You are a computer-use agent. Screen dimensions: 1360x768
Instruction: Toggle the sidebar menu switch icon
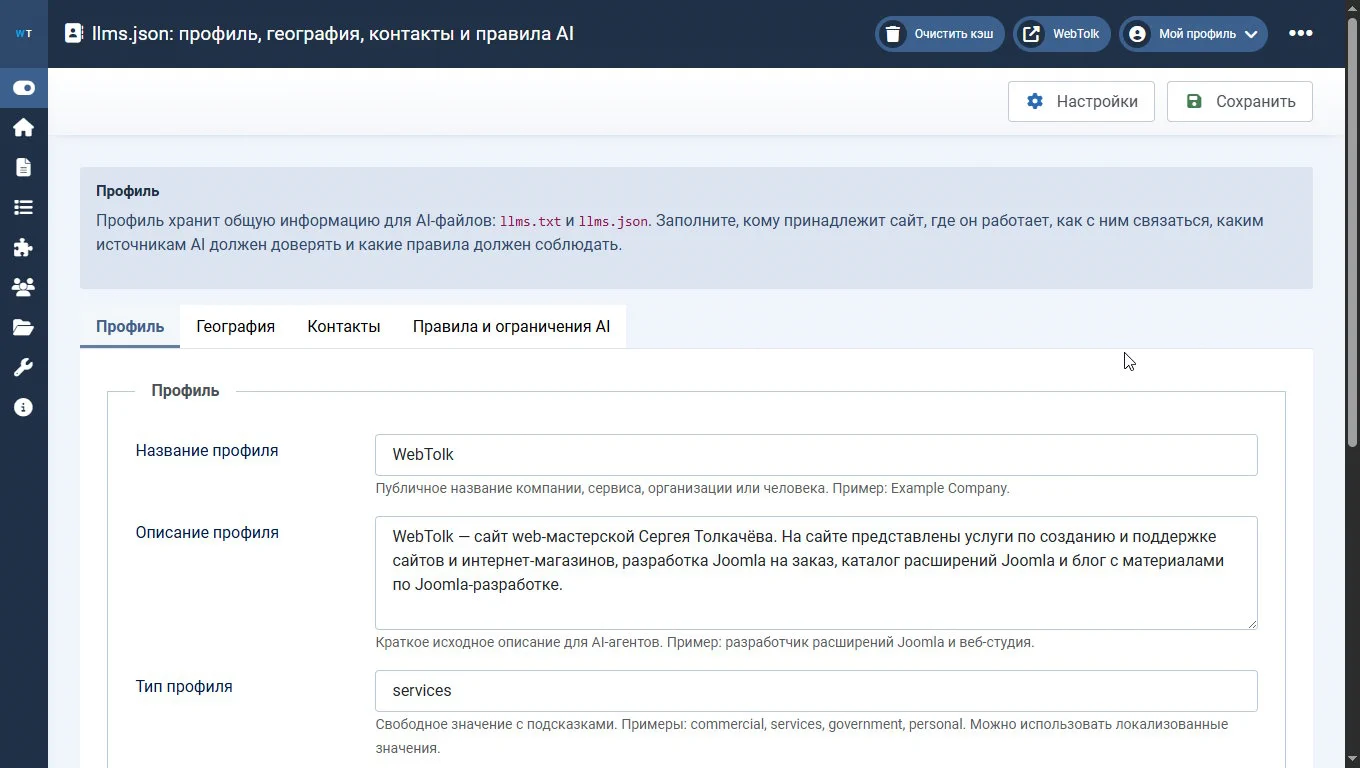(24, 88)
